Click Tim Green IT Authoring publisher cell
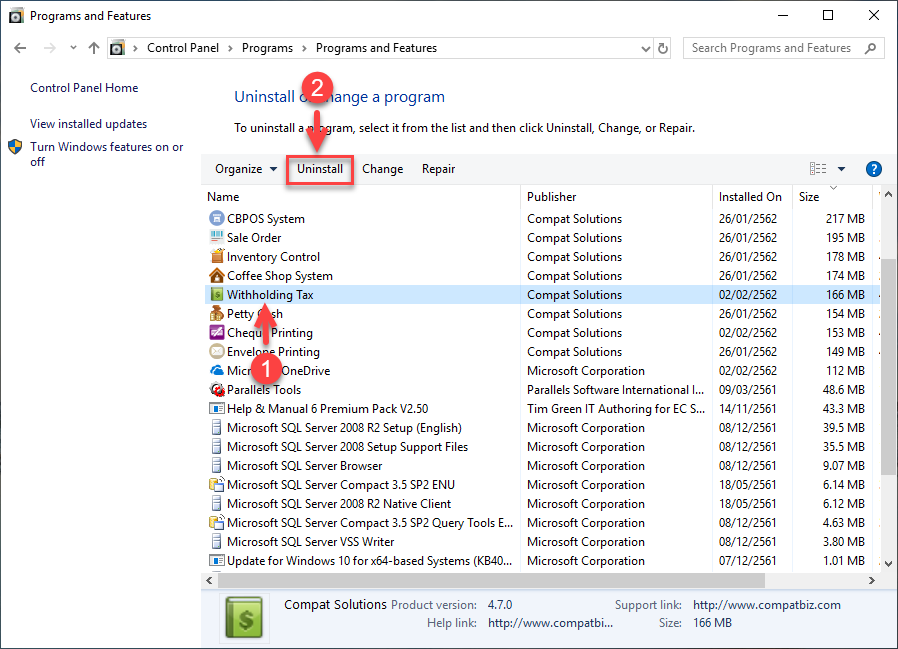The image size is (898, 649). point(616,408)
